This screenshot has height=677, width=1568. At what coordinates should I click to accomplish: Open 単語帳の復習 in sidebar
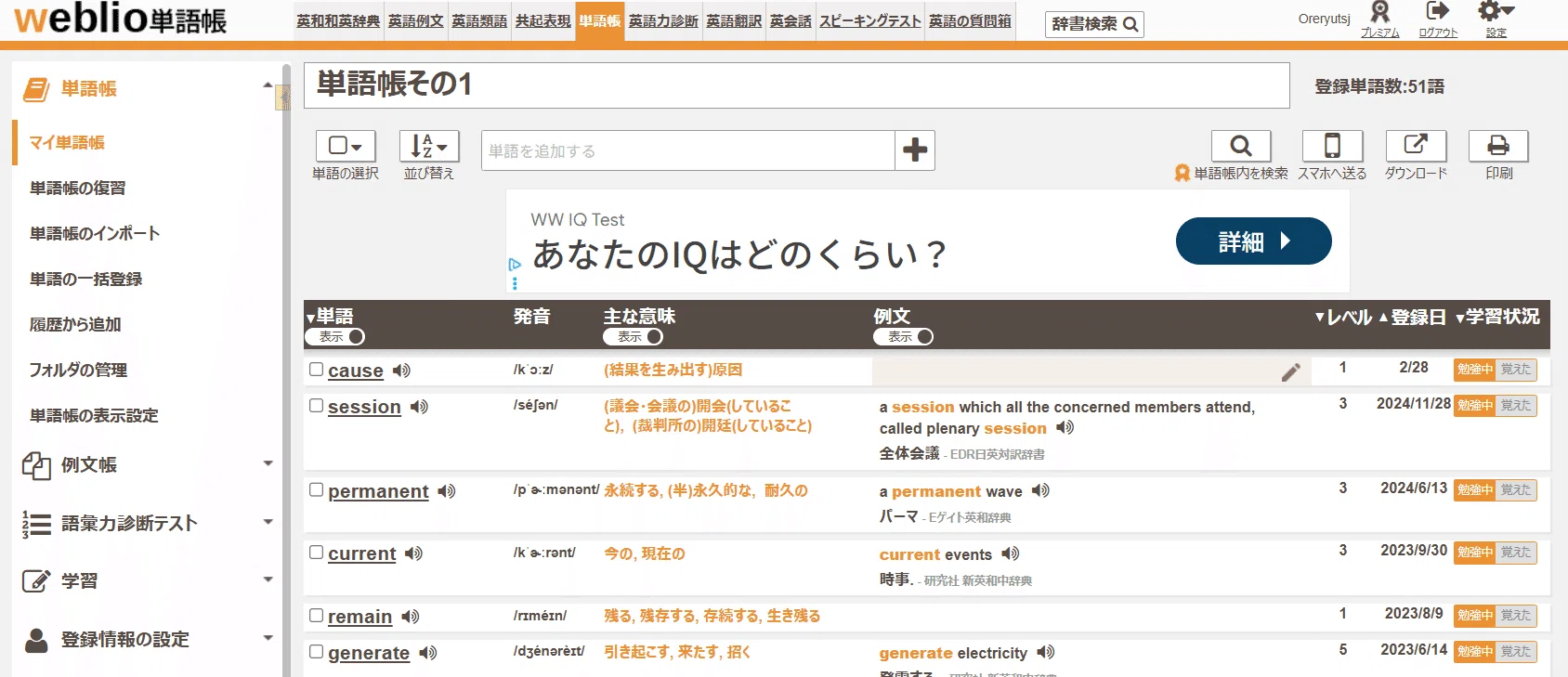coord(78,189)
